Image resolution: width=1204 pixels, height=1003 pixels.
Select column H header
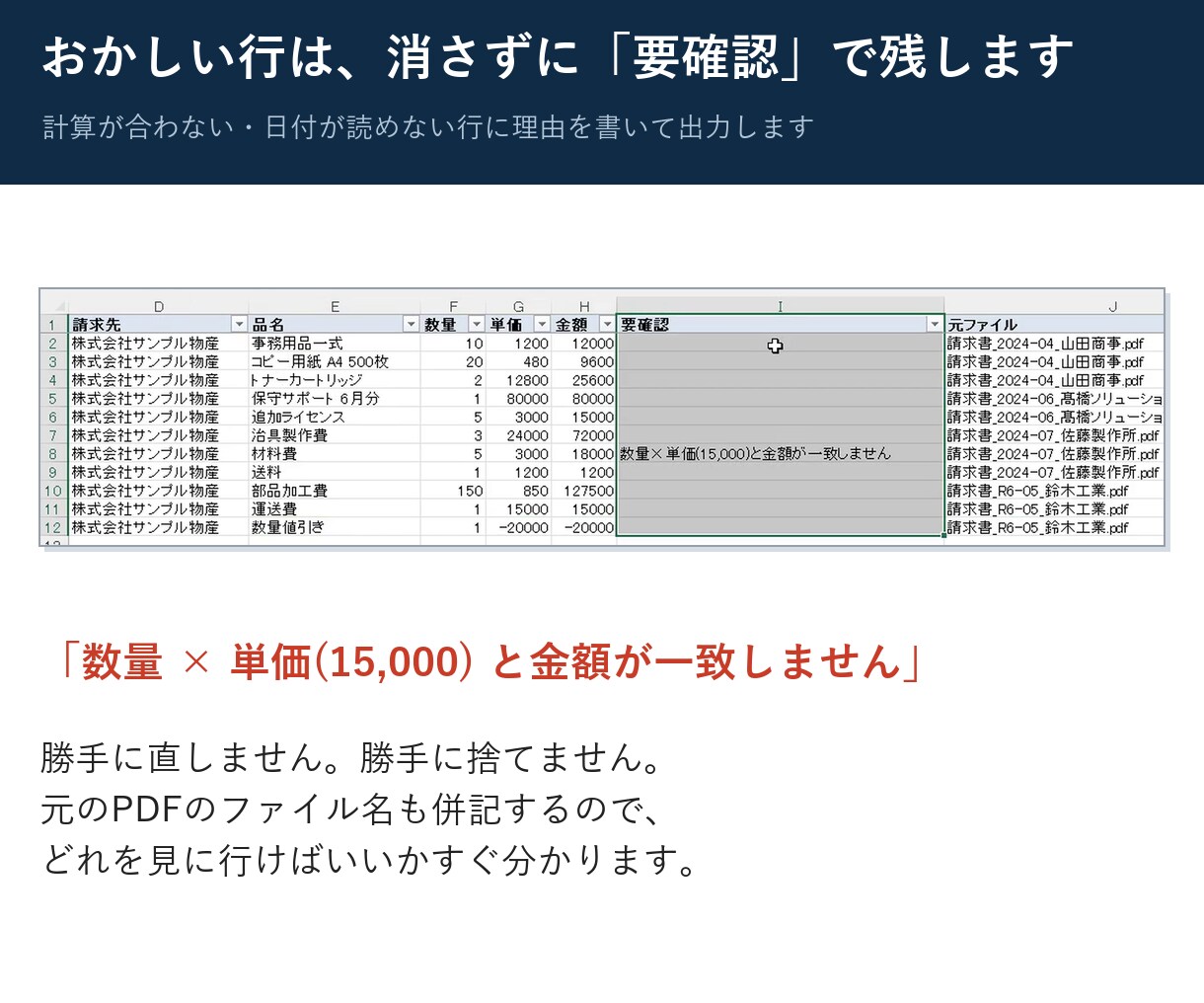(584, 306)
